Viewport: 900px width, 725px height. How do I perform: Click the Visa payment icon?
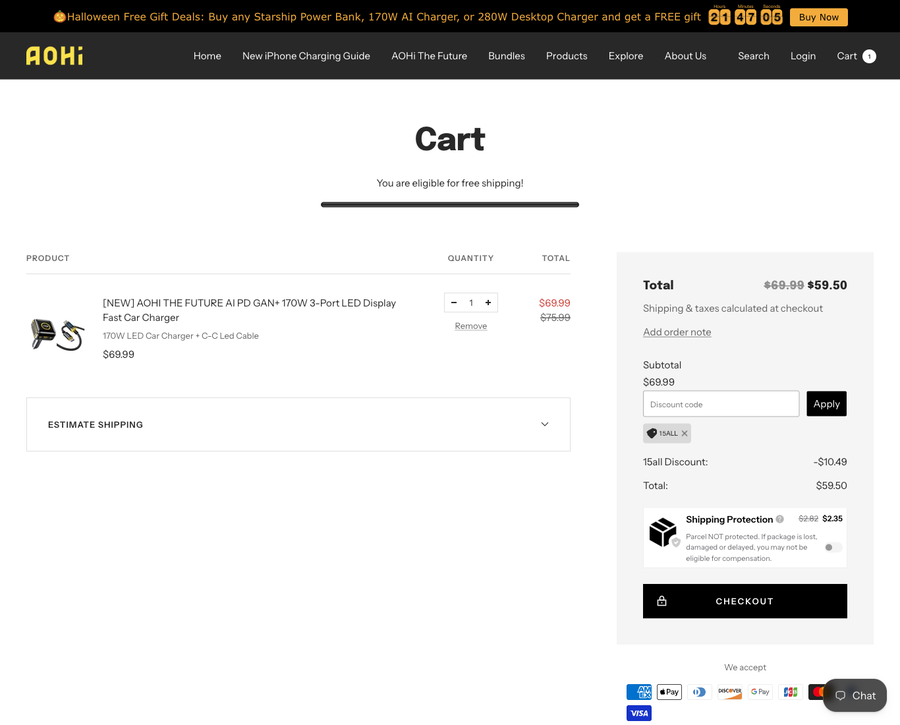pyautogui.click(x=639, y=713)
